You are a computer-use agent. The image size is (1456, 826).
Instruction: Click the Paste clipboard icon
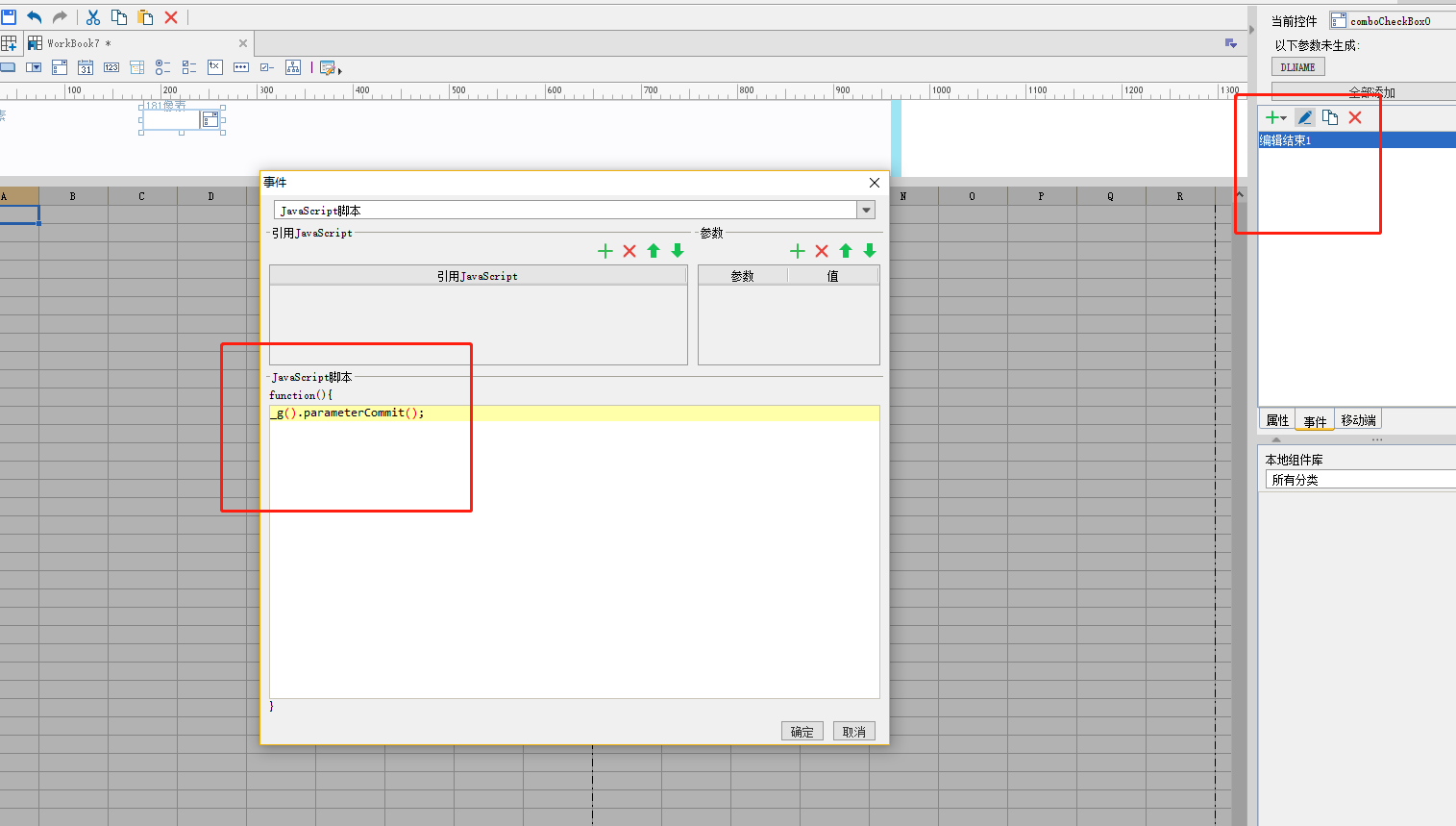(145, 16)
